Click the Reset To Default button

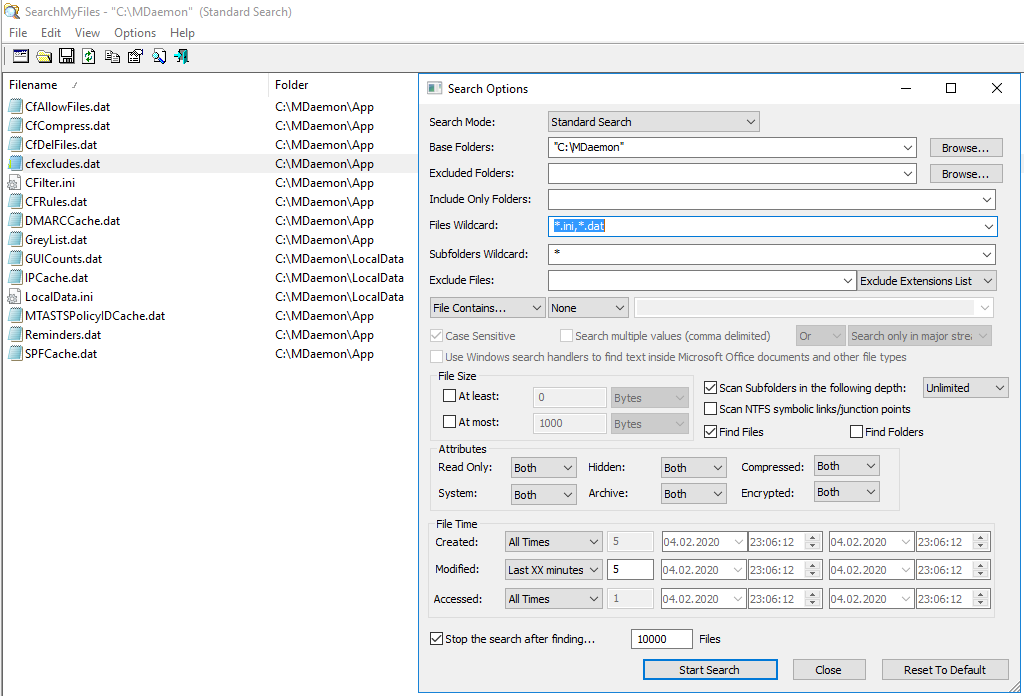tap(944, 670)
